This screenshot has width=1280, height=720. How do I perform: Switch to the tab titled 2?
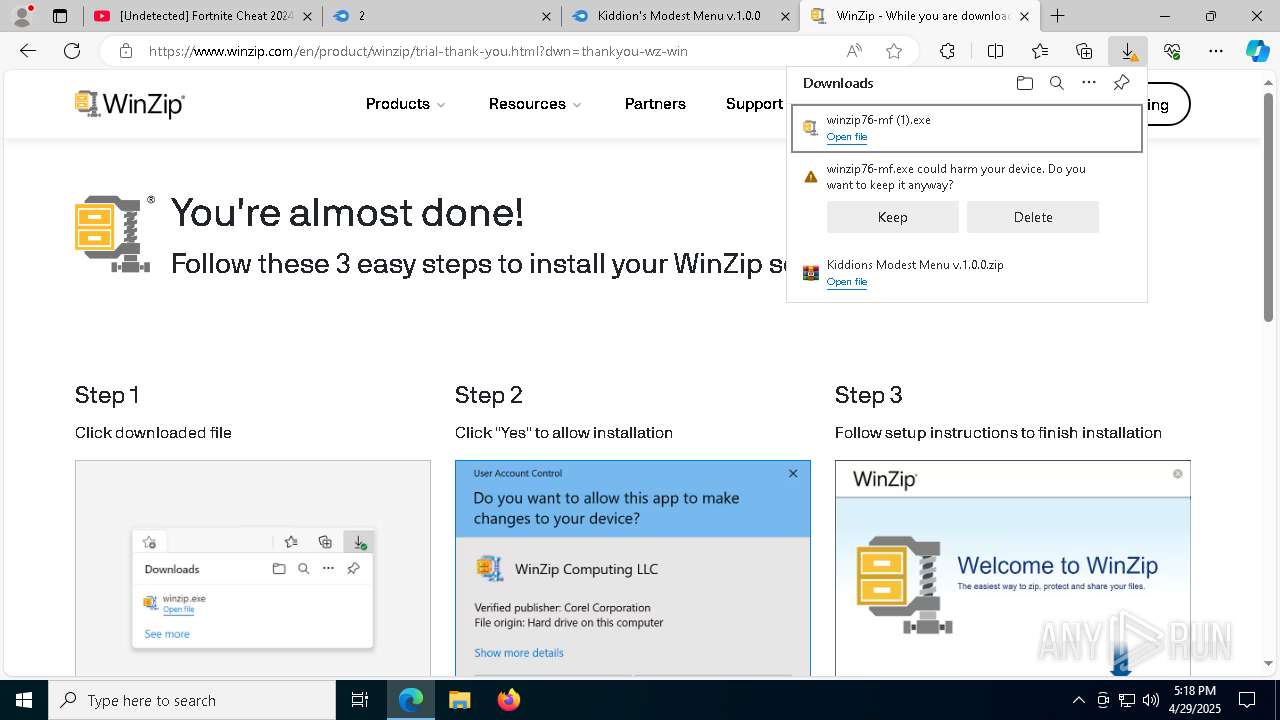pos(441,16)
